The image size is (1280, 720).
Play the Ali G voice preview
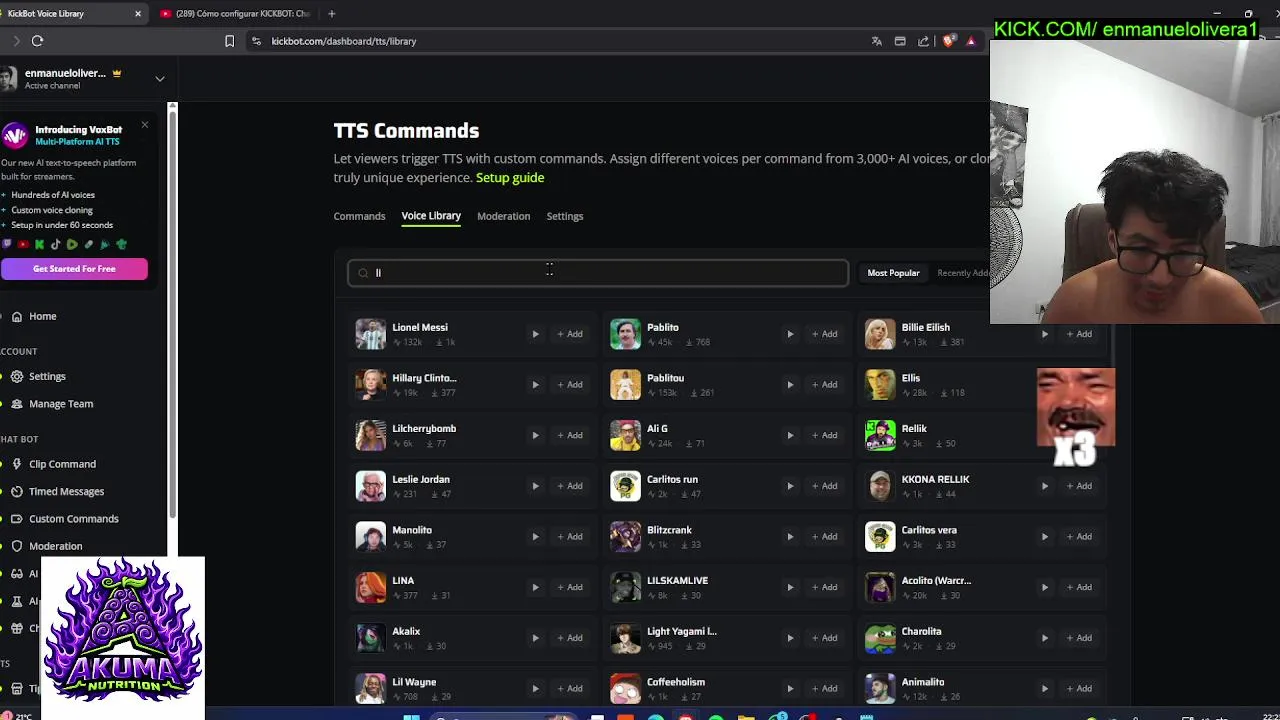[x=790, y=435]
